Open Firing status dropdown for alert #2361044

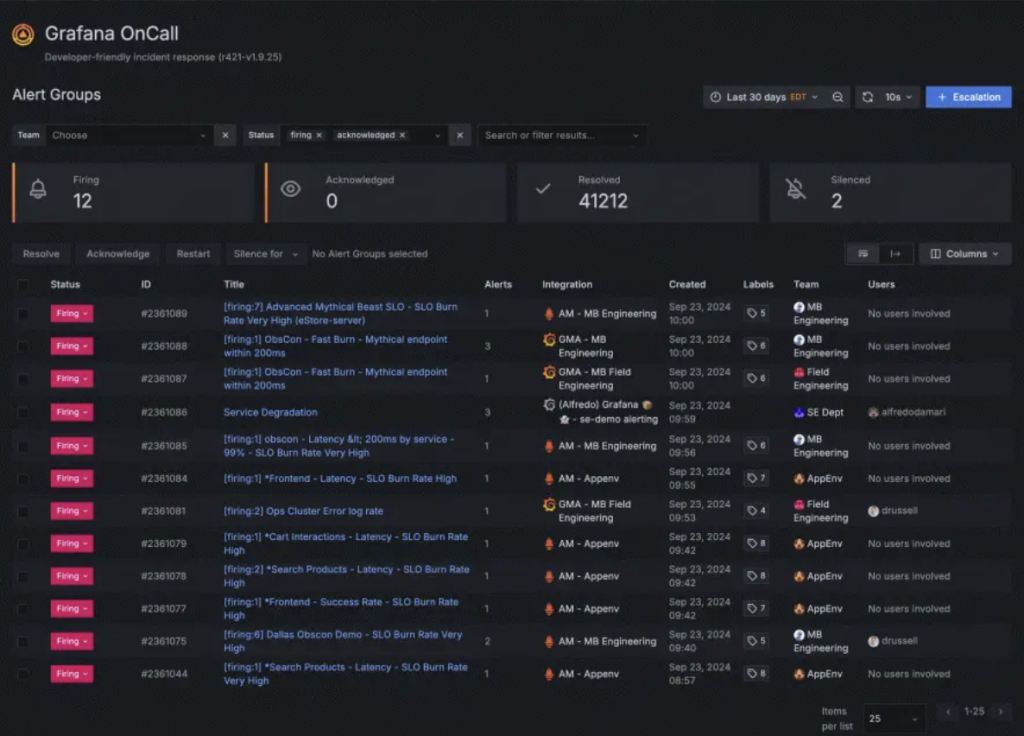[72, 673]
